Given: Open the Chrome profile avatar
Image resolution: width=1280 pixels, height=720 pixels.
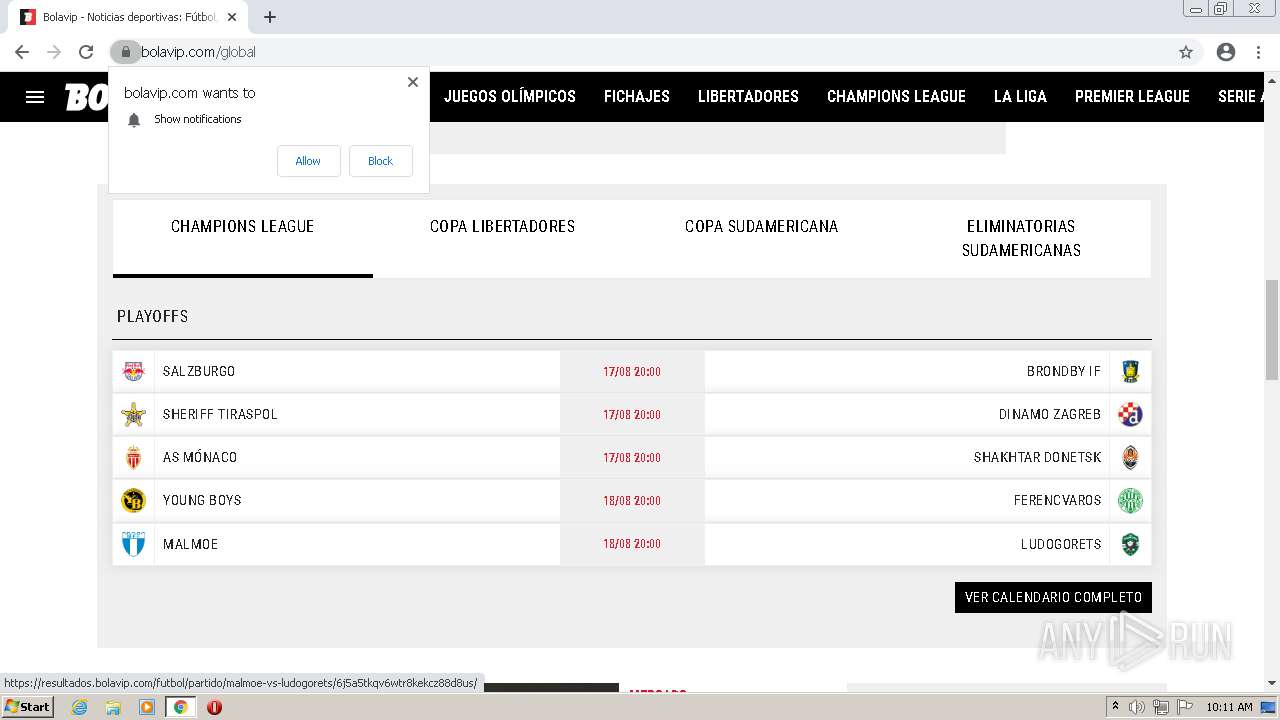Looking at the screenshot, I should tap(1226, 52).
